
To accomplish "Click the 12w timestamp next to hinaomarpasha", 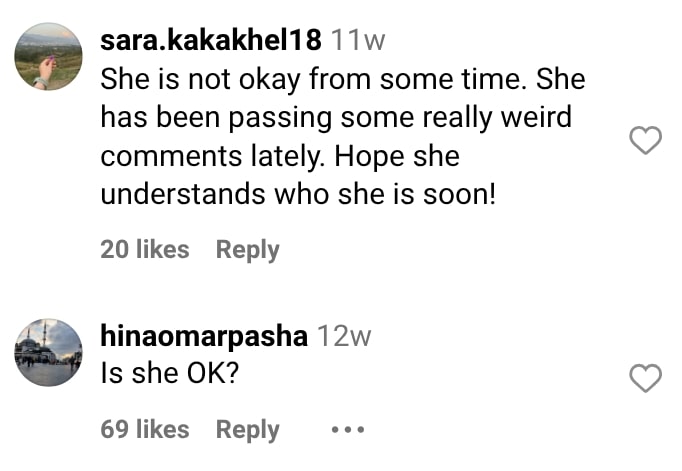I will click(x=343, y=336).
